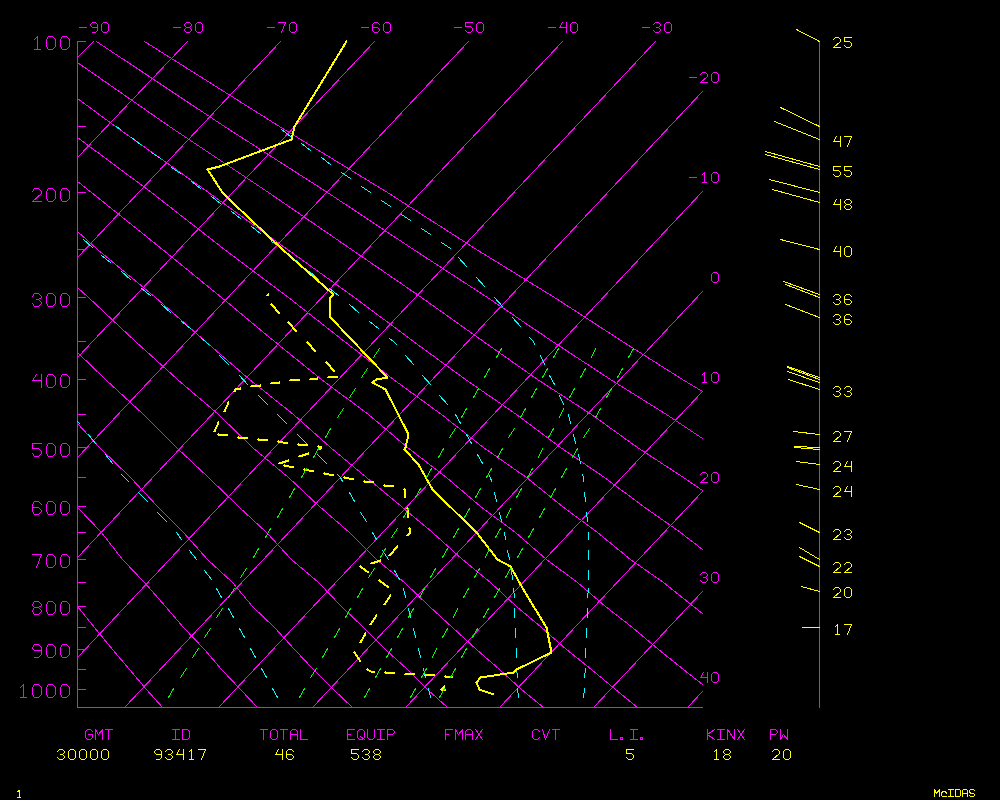Click the -90 temperature label at top

pos(92,28)
